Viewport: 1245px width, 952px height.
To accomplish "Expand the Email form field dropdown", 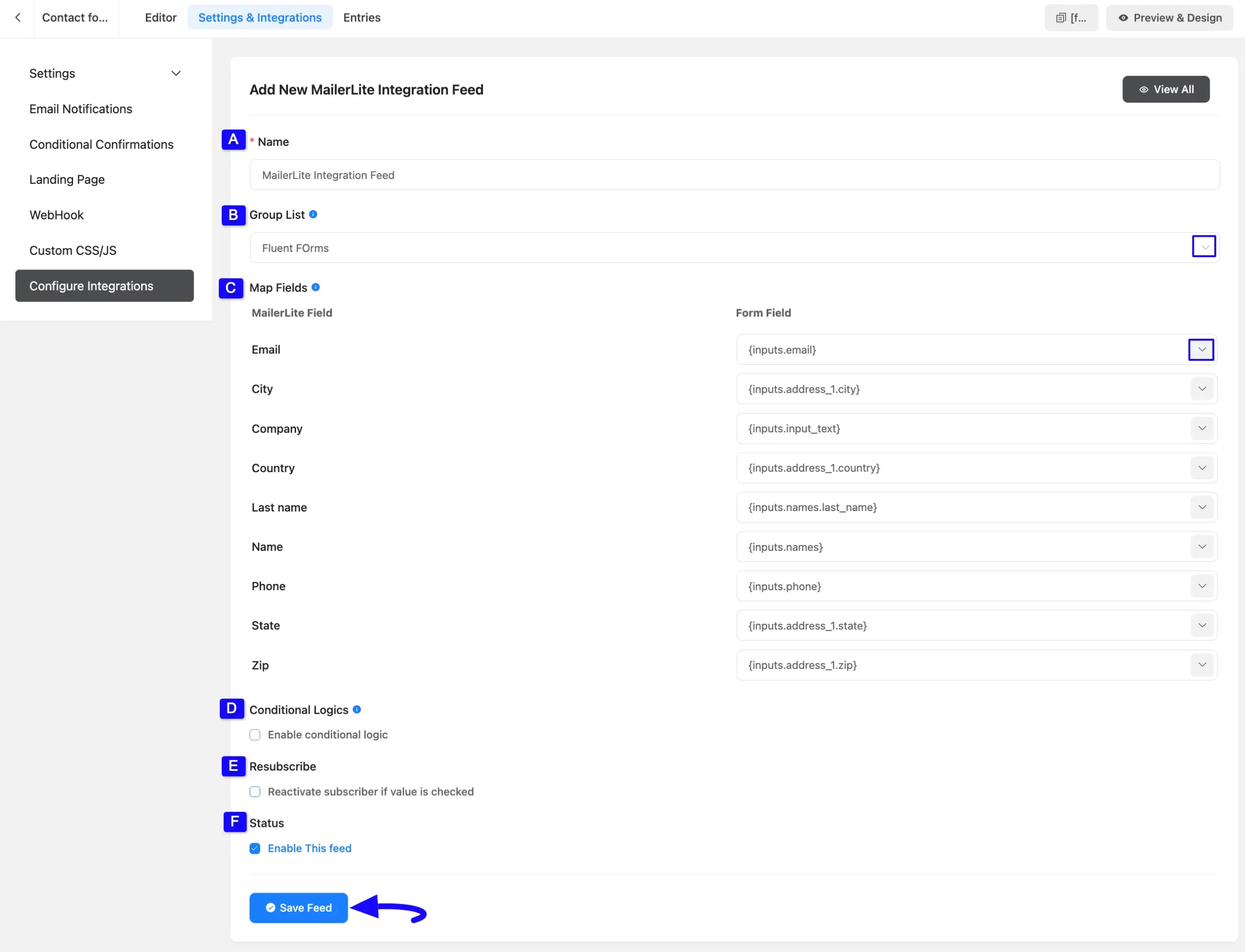I will [x=1200, y=350].
